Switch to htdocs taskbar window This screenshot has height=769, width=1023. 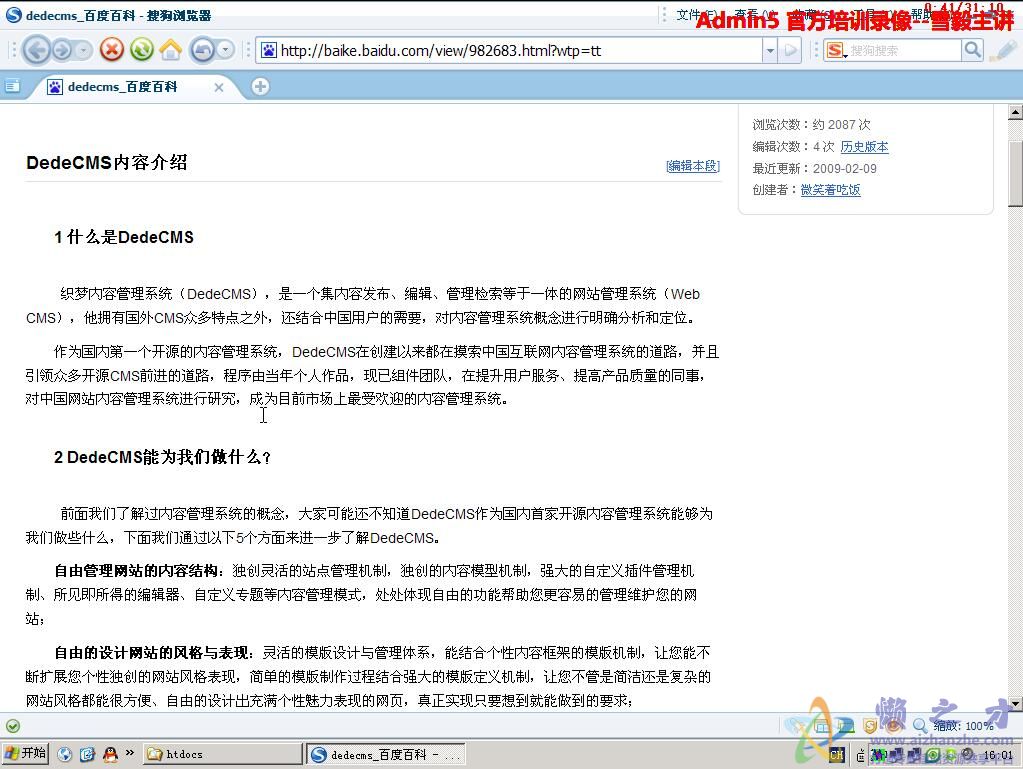(222, 754)
